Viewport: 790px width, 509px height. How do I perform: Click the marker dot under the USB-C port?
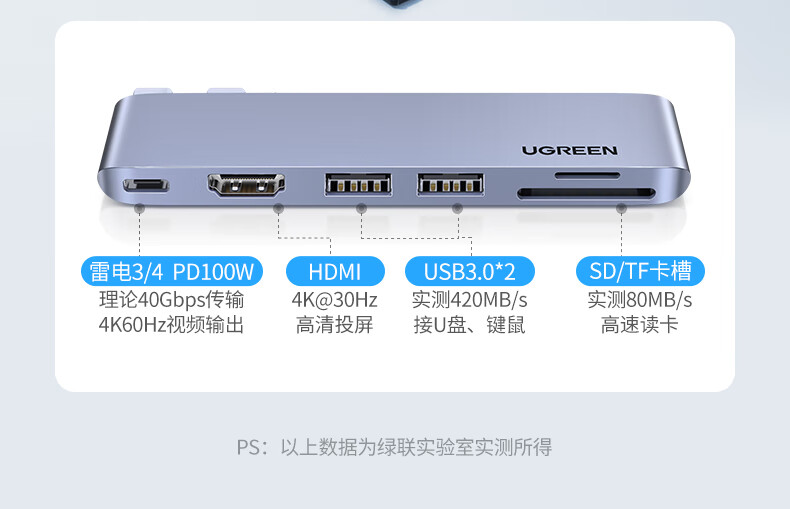140,208
